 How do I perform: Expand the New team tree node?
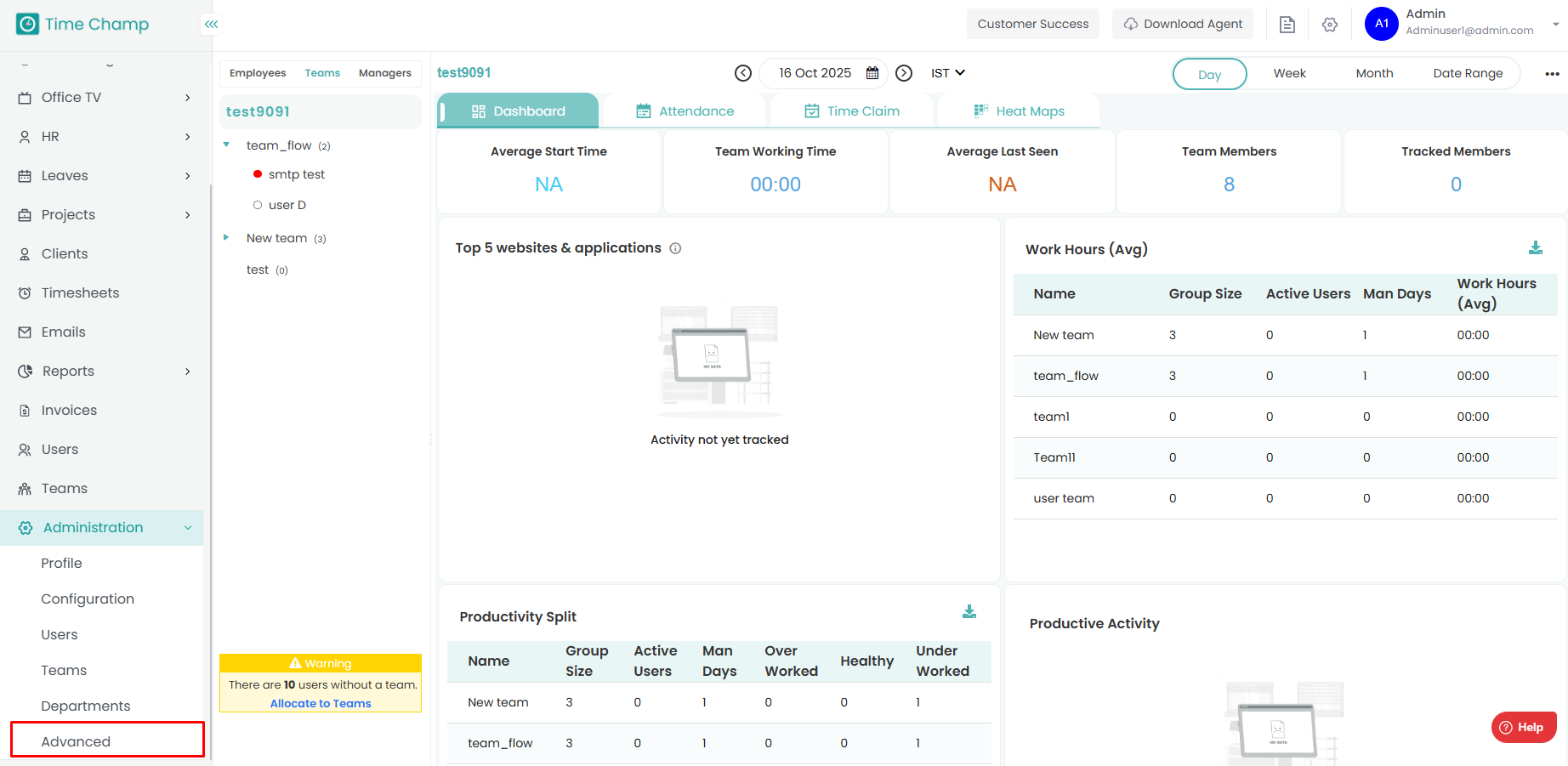226,238
